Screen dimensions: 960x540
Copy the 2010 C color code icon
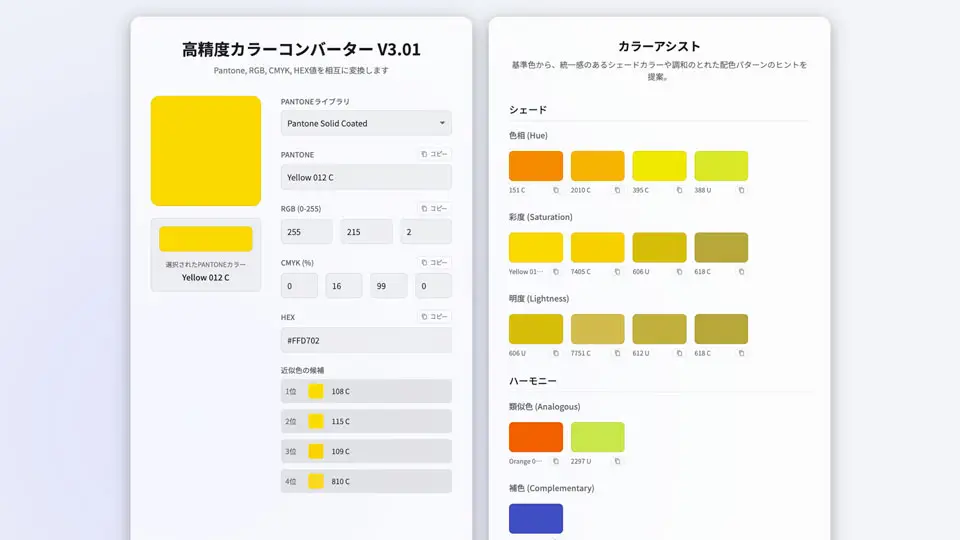(x=617, y=190)
